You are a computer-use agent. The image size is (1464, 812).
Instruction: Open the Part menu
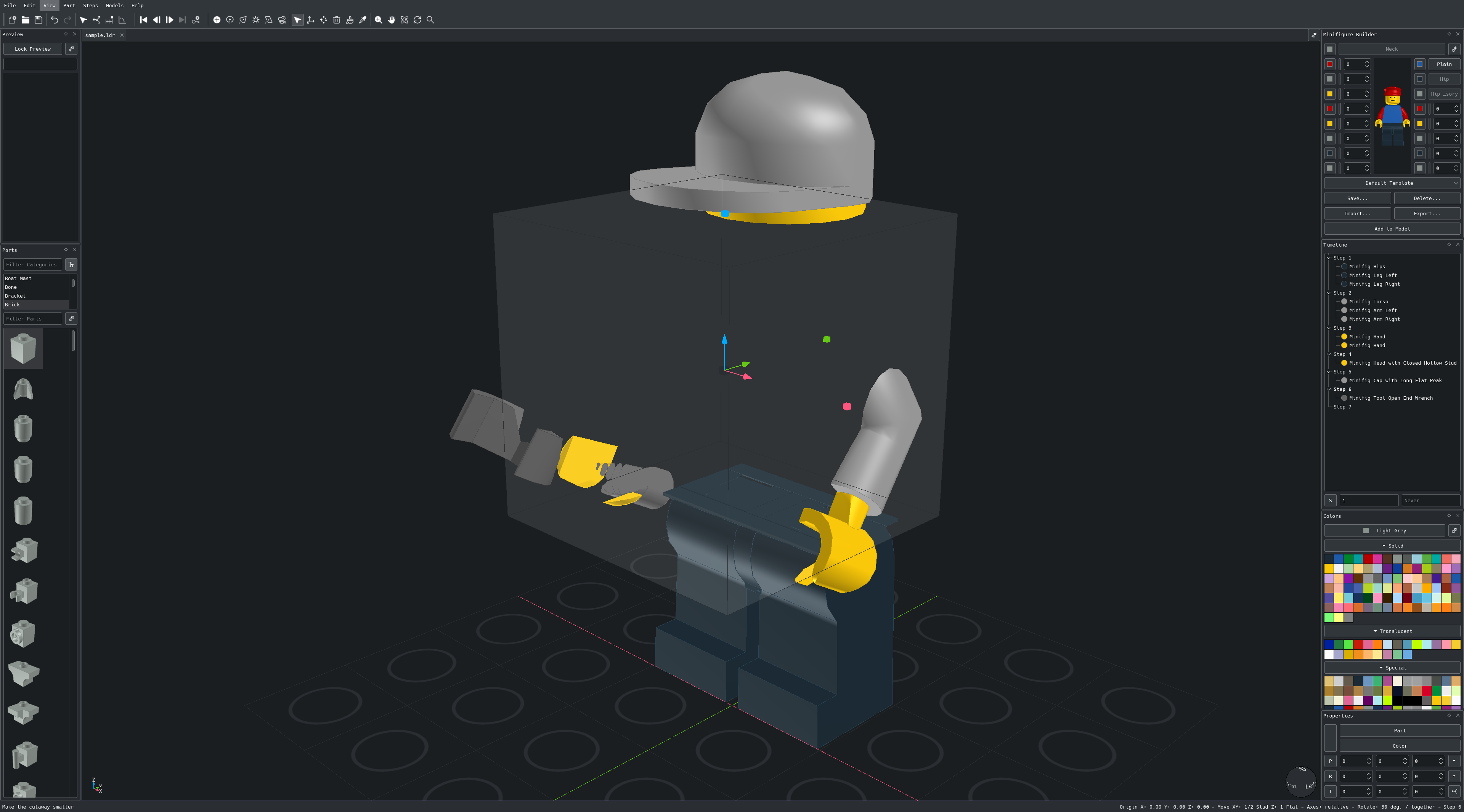(x=69, y=5)
